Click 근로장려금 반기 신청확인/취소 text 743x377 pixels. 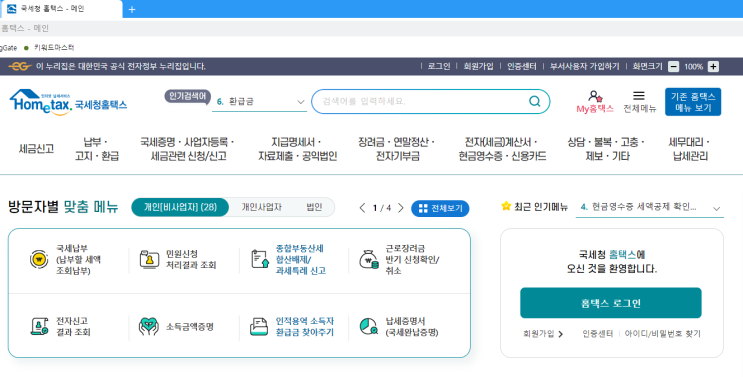tap(412, 260)
